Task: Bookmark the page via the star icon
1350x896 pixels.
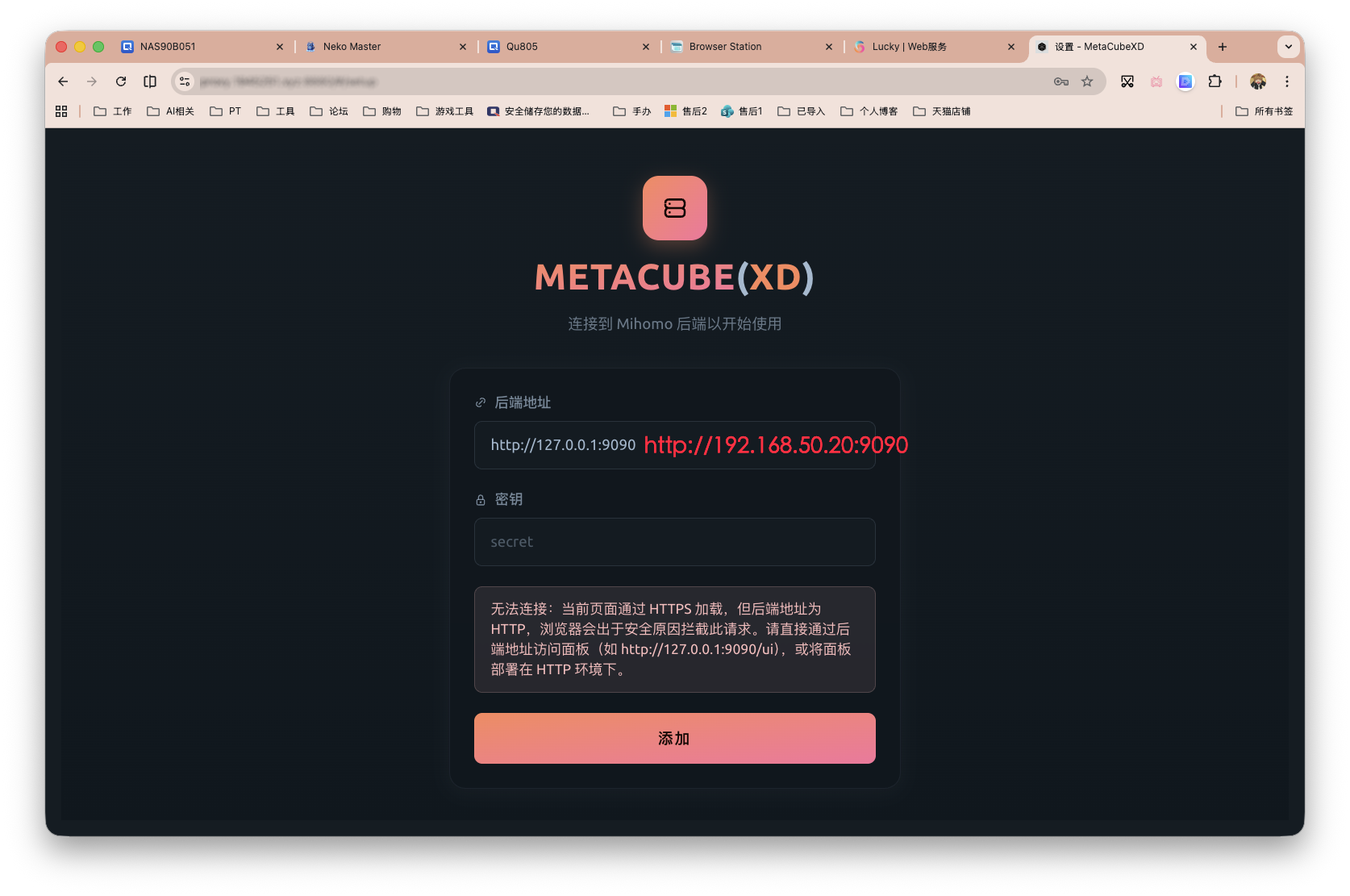Action: point(1087,81)
